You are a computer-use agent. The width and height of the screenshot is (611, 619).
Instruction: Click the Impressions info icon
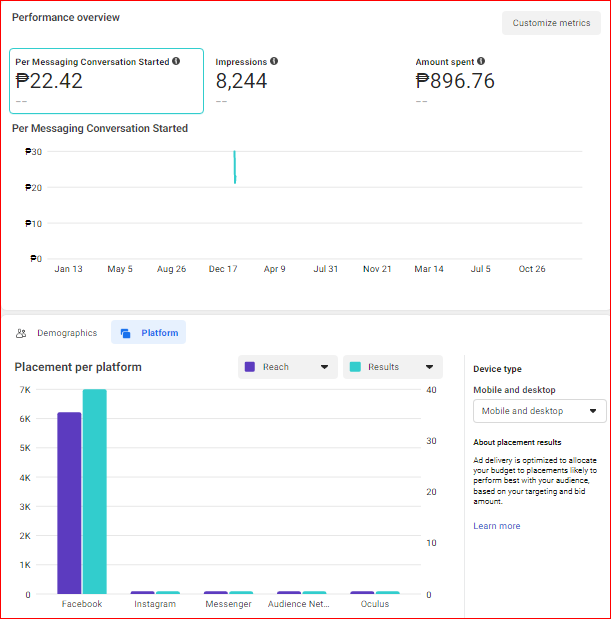click(x=274, y=62)
